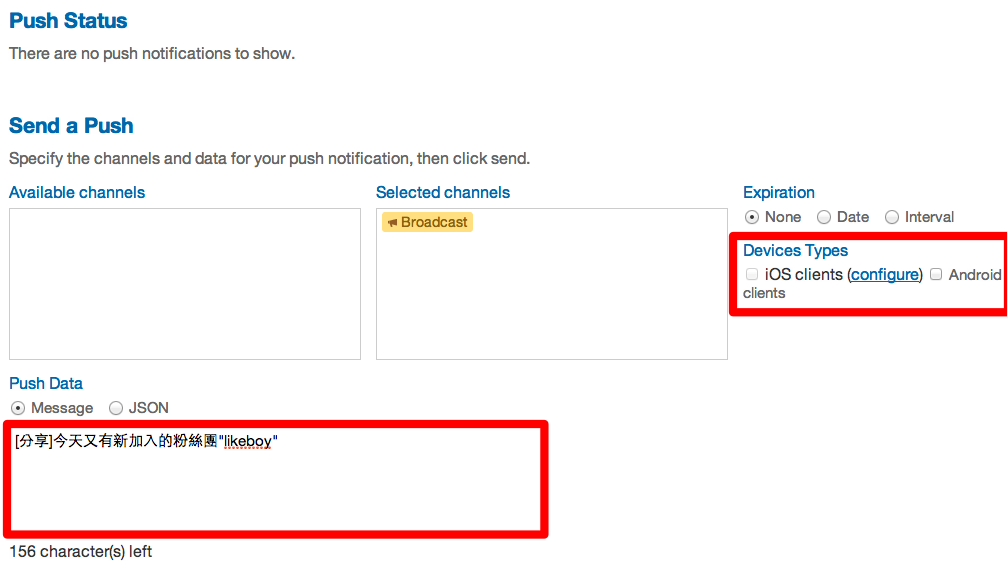Click the characters left counter text
The height and width of the screenshot is (564, 1007).
[80, 552]
